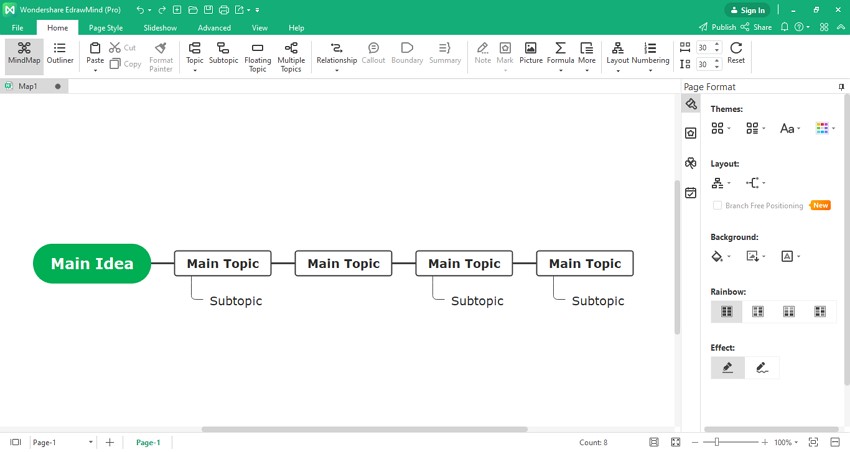Viewport: 850px width, 452px height.
Task: Click the Formula sigma icon
Action: [x=561, y=48]
